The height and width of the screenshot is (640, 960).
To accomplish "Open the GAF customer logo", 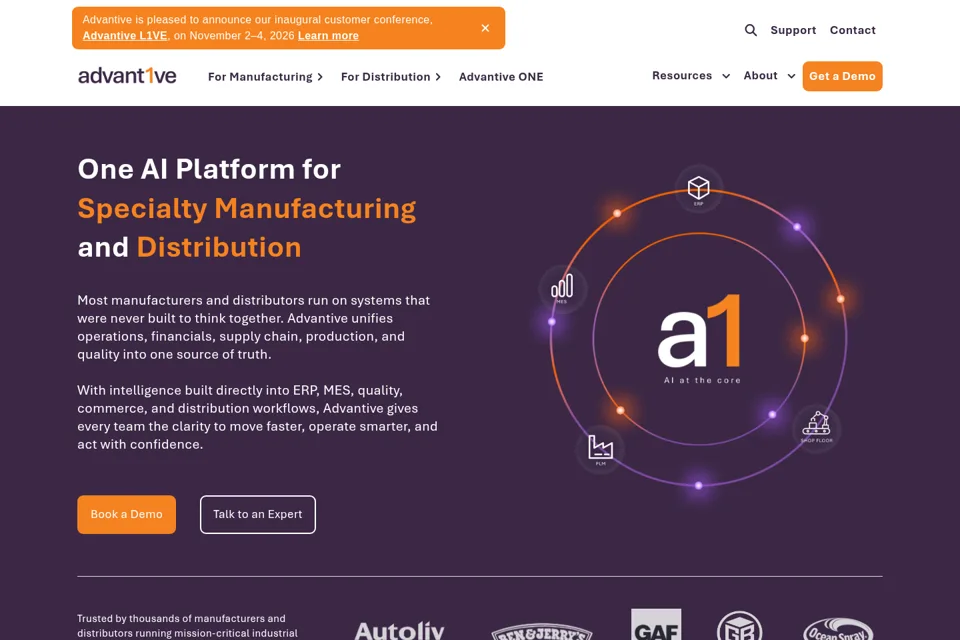I will 656,625.
